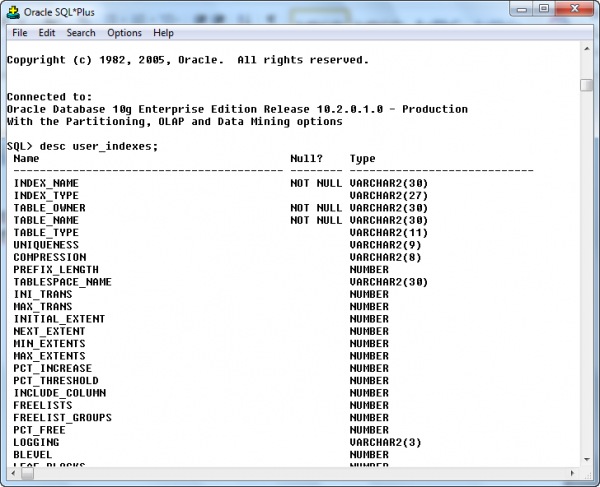Click the VARCHAR2(27) type value
The width and height of the screenshot is (600, 487).
(389, 195)
